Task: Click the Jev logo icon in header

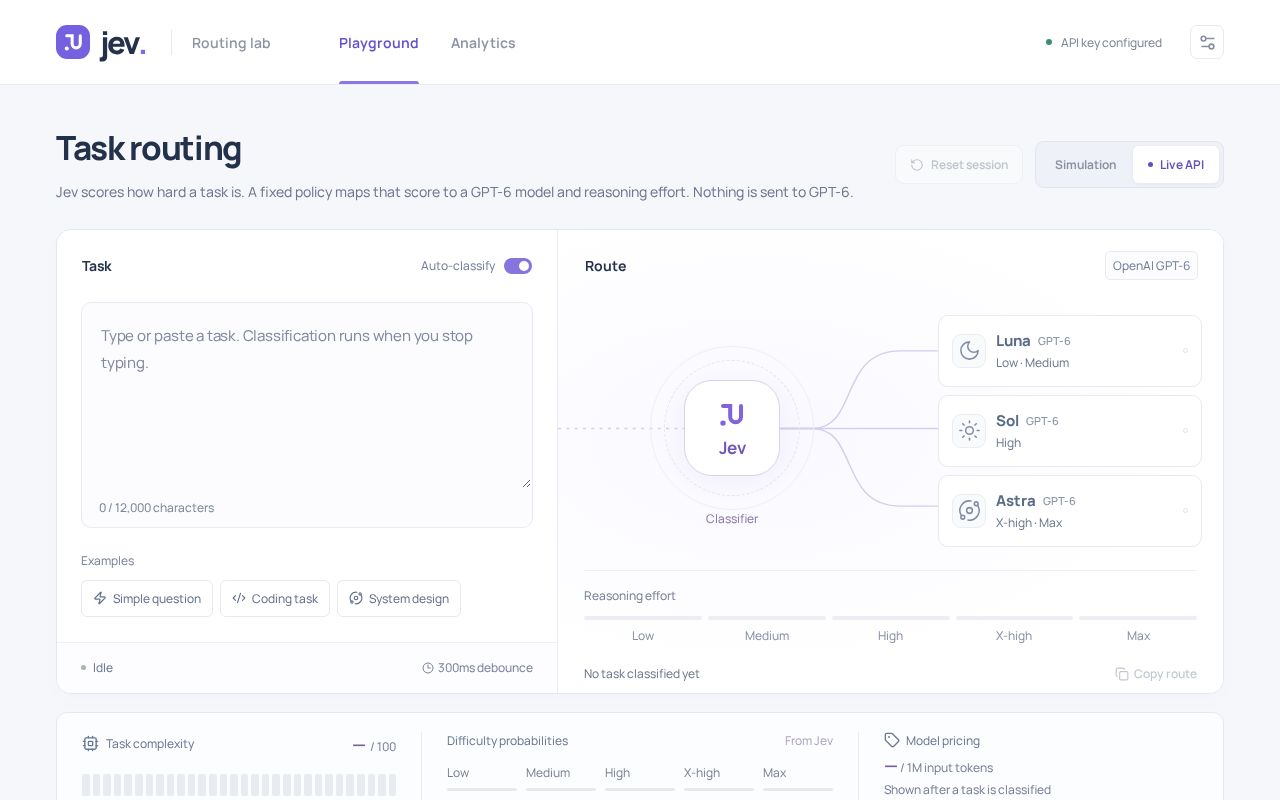Action: [x=73, y=42]
